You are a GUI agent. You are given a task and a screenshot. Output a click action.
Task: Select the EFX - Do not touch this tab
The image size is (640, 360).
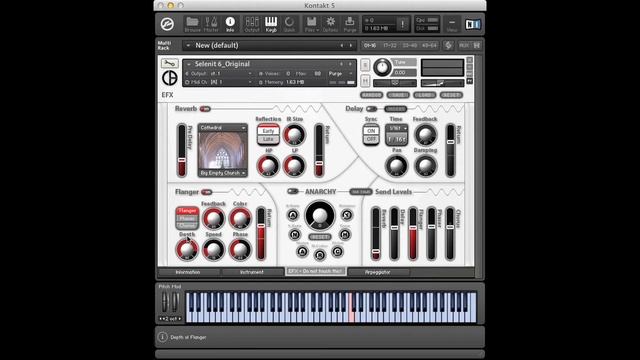click(316, 271)
